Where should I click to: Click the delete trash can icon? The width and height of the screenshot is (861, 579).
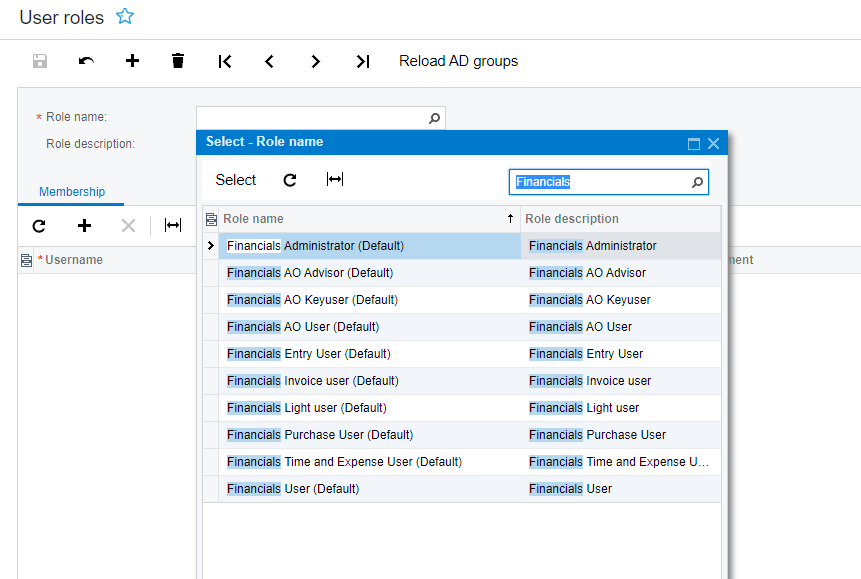pos(178,61)
